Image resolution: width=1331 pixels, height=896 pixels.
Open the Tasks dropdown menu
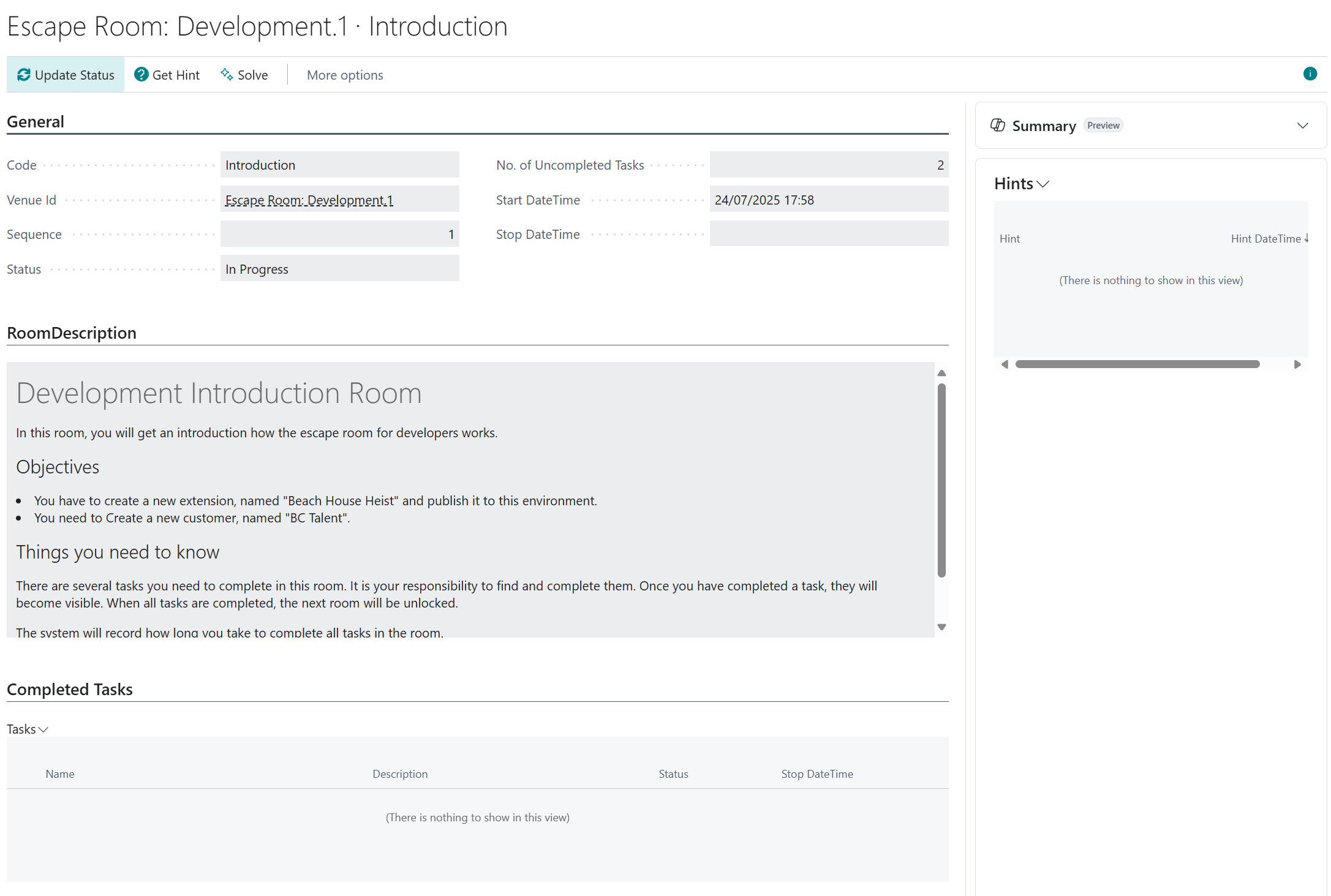(x=28, y=729)
